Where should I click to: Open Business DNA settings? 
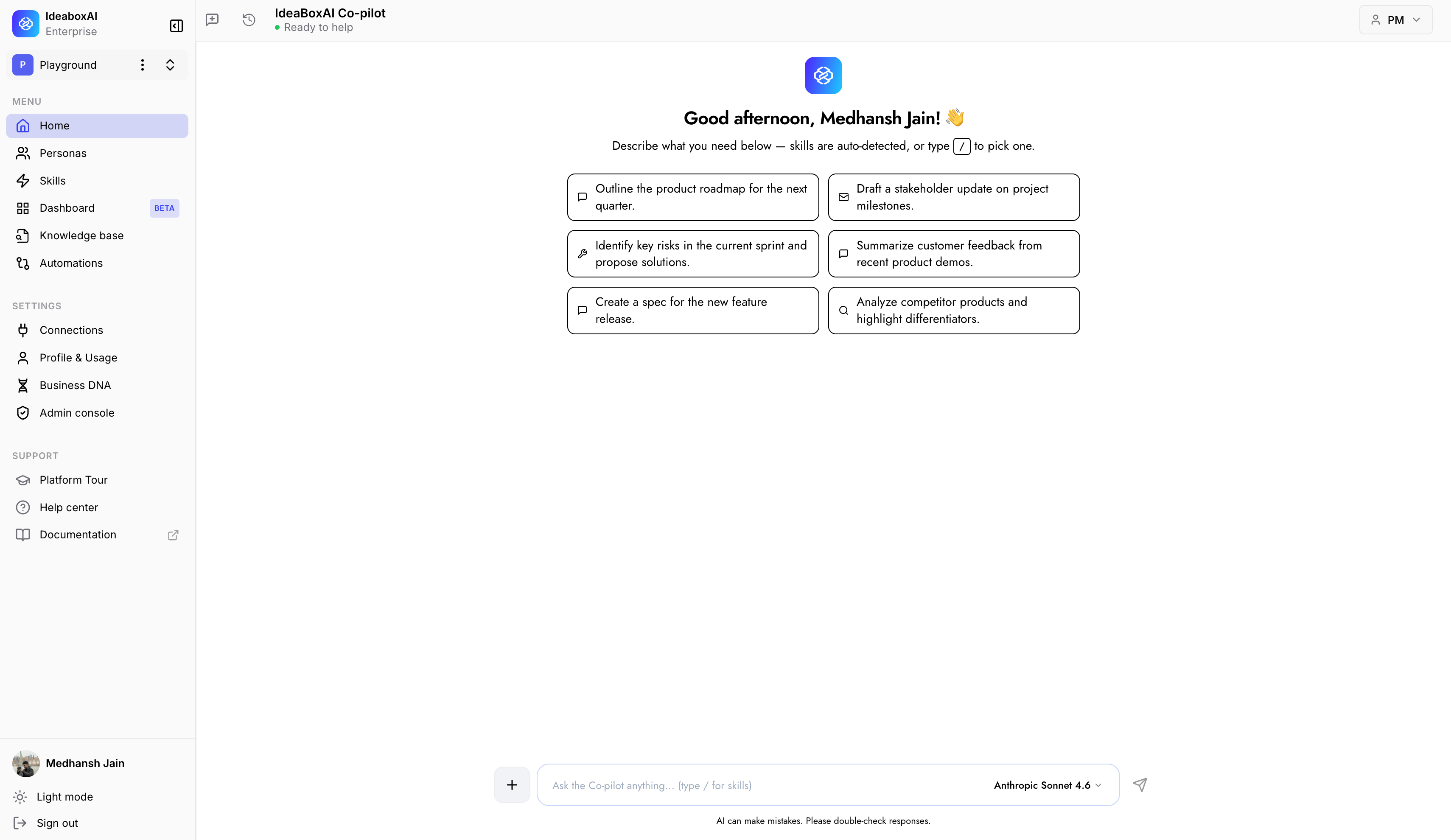97,385
